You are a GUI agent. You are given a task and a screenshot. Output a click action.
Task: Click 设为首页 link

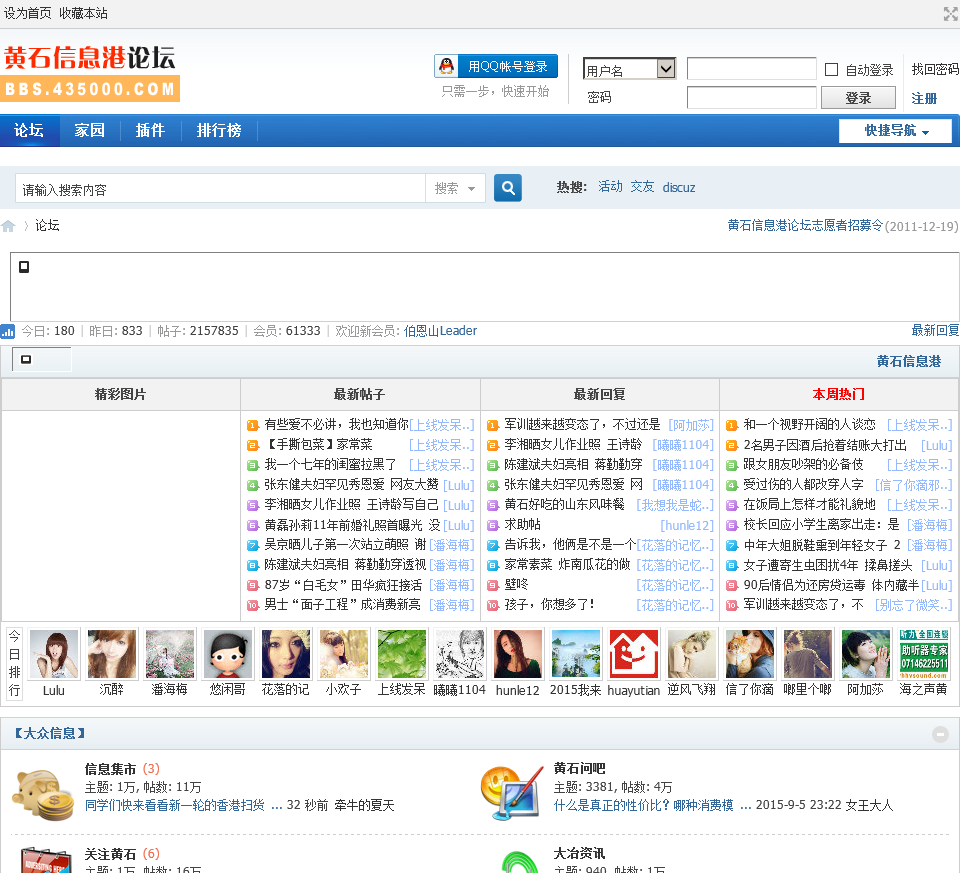coord(28,13)
